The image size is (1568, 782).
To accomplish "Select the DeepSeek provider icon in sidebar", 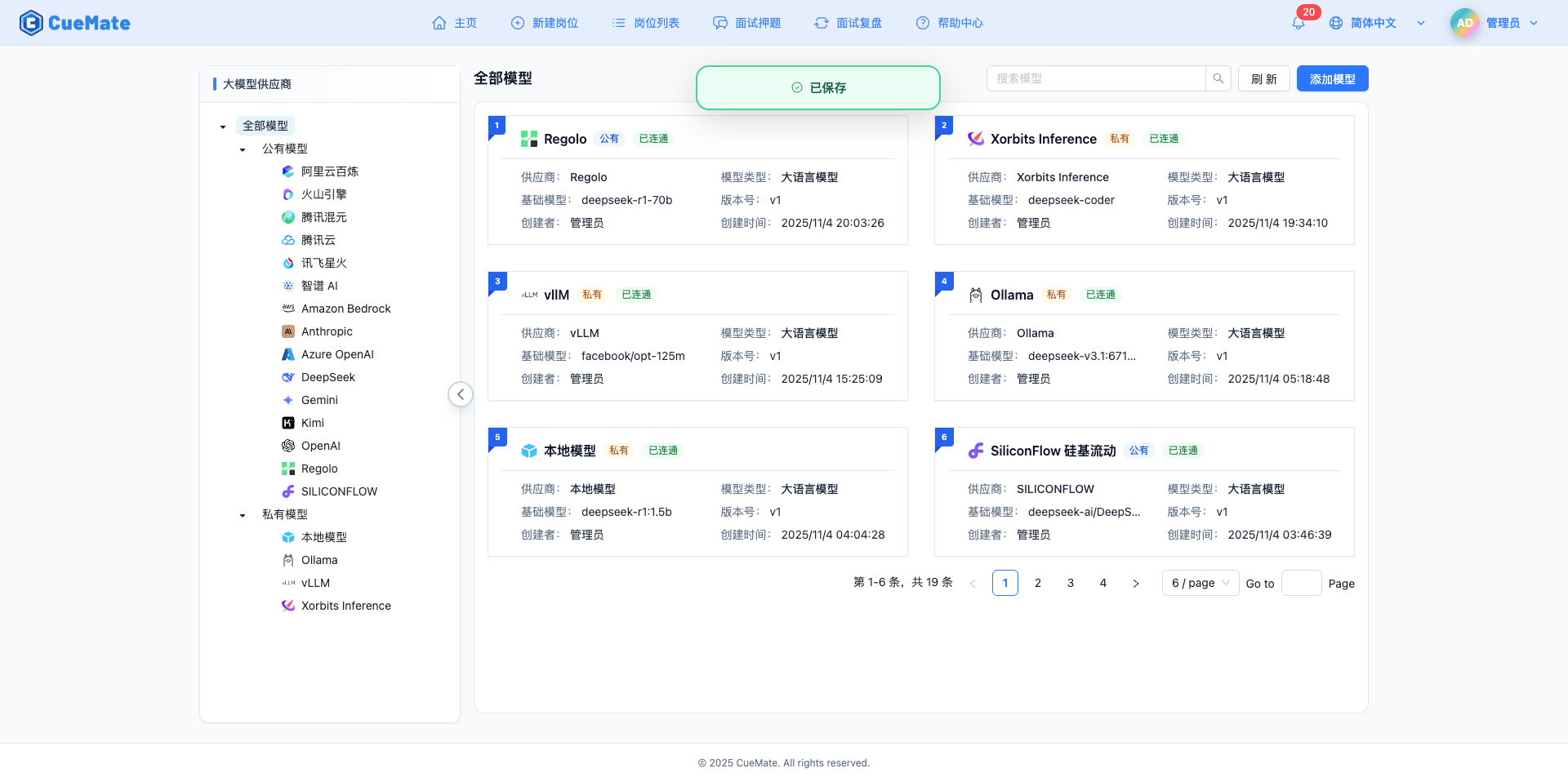I will pos(287,377).
